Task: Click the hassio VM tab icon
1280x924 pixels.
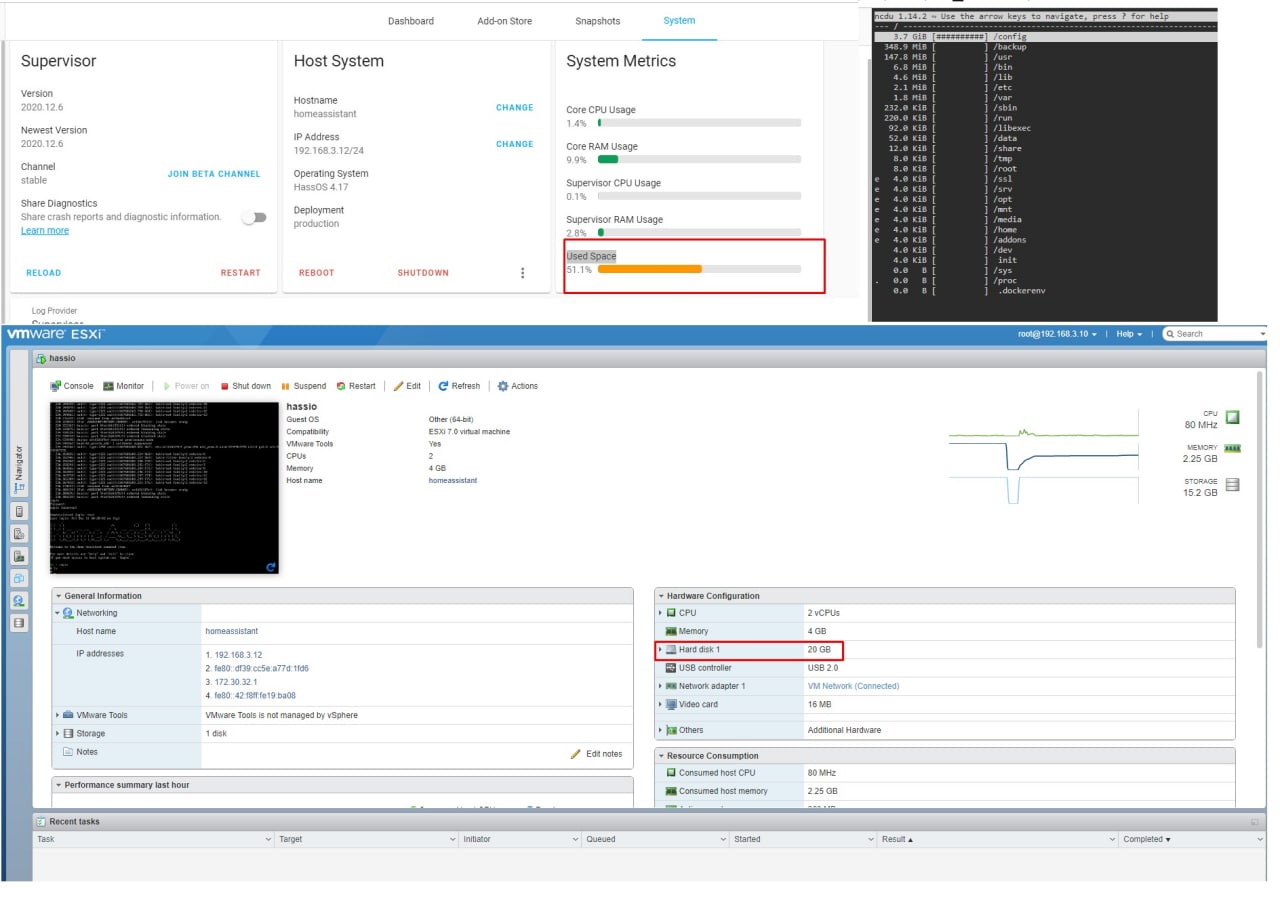Action: (x=42, y=358)
